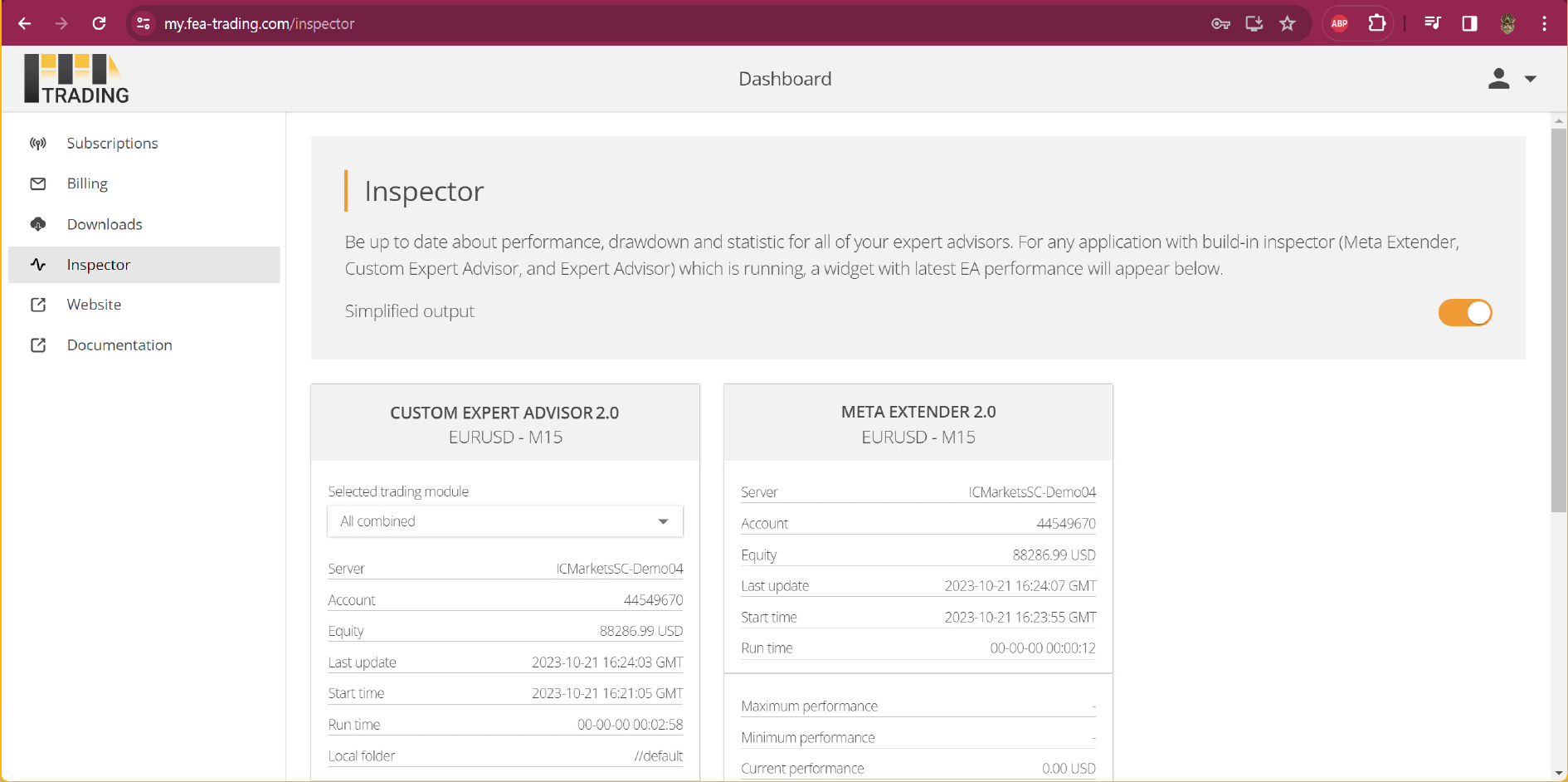This screenshot has height=782, width=1568.
Task: Click the Minimum performance row label
Action: coord(808,738)
